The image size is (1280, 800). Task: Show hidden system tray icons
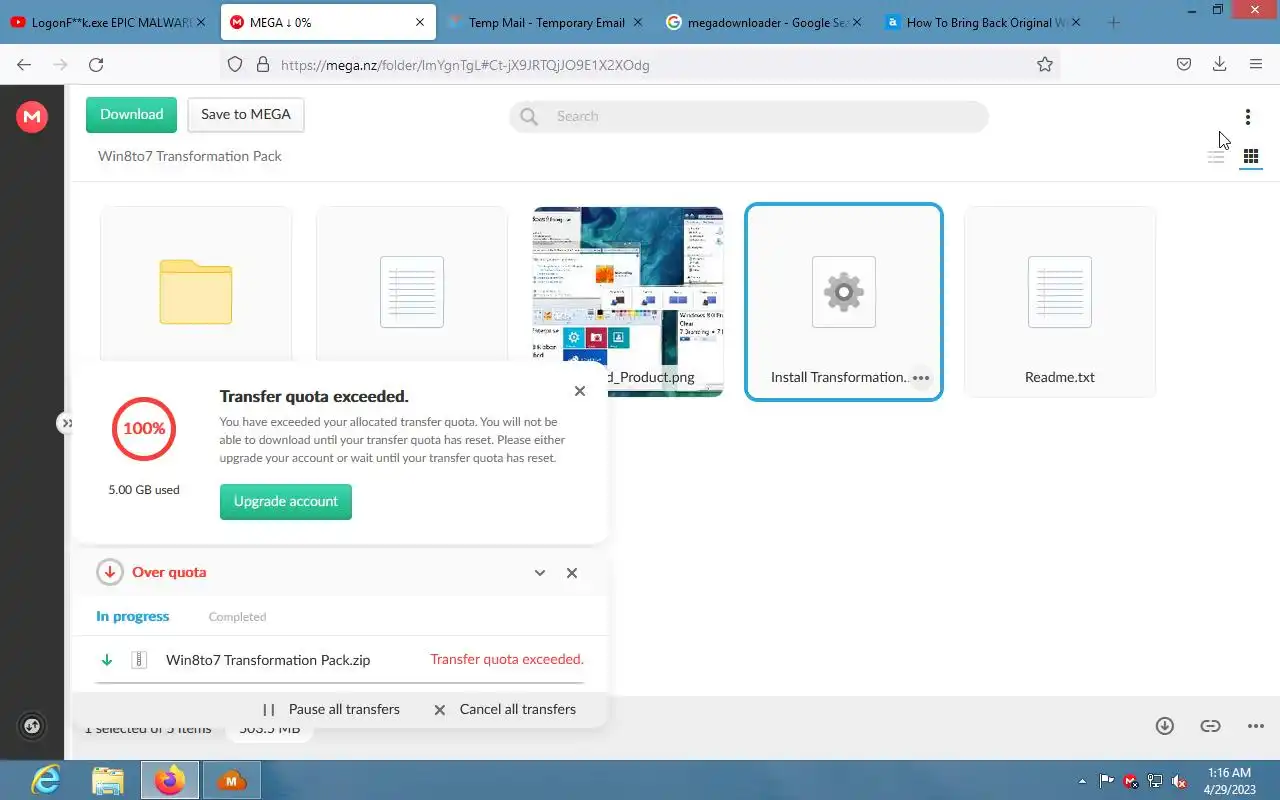[x=1082, y=781]
